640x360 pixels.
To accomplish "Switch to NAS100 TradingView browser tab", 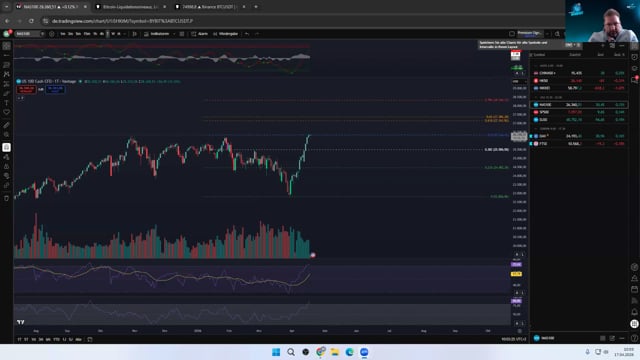I will click(x=51, y=7).
